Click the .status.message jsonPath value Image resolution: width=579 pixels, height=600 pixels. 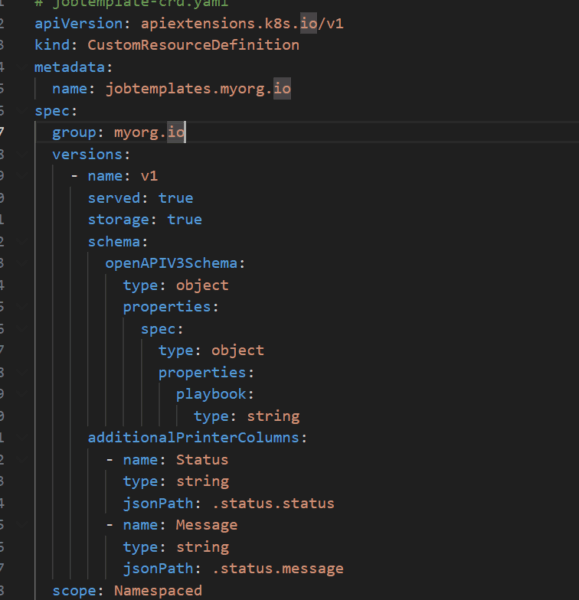(278, 569)
